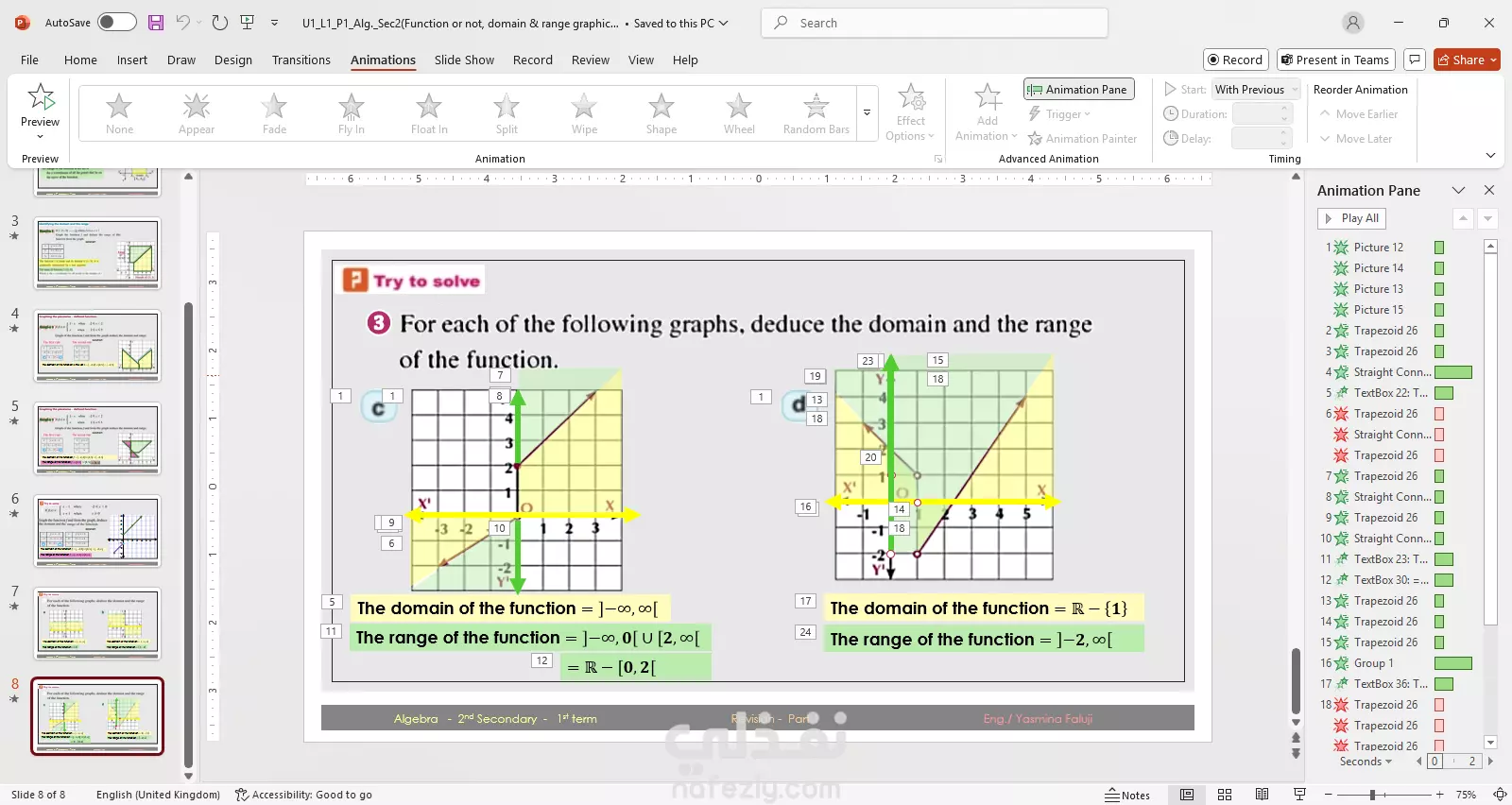Apply the Split animation effect

pos(507,113)
